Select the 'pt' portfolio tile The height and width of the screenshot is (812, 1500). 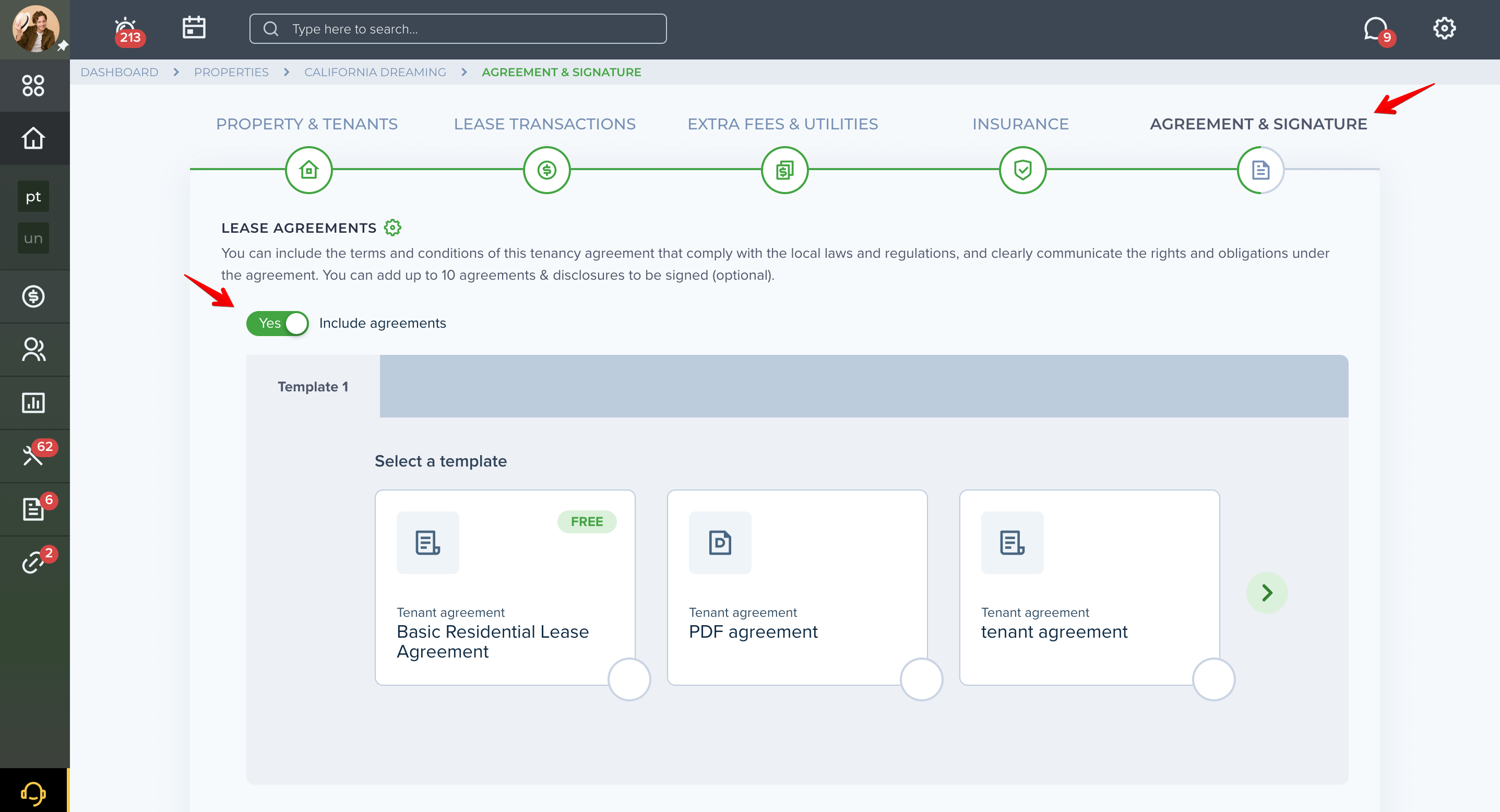pyautogui.click(x=33, y=196)
